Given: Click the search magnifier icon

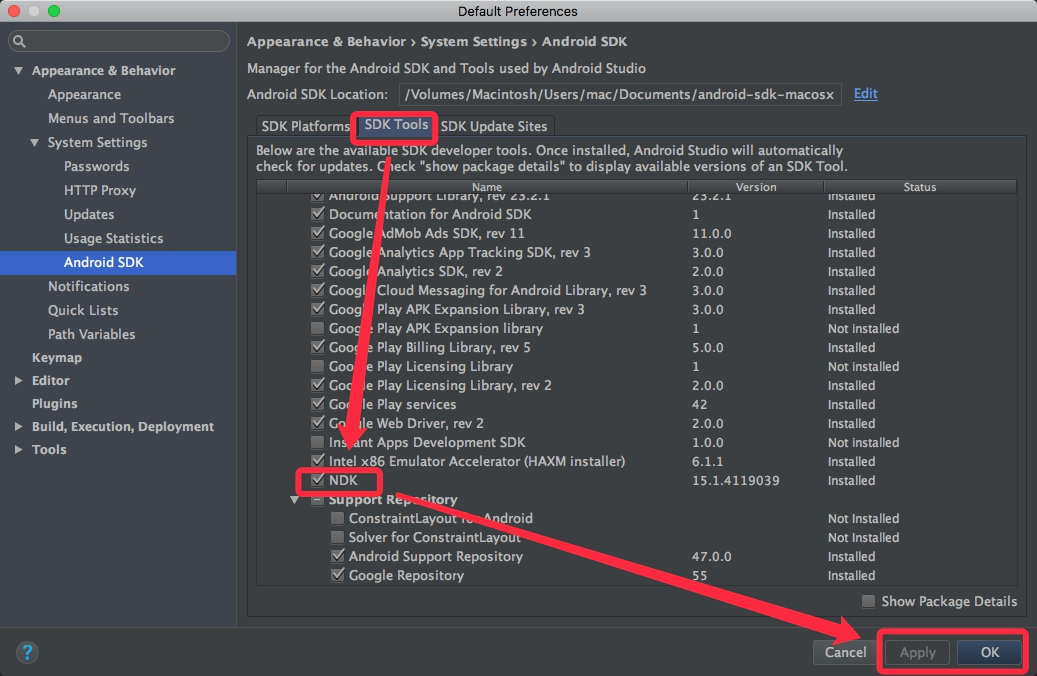Looking at the screenshot, I should tap(19, 42).
